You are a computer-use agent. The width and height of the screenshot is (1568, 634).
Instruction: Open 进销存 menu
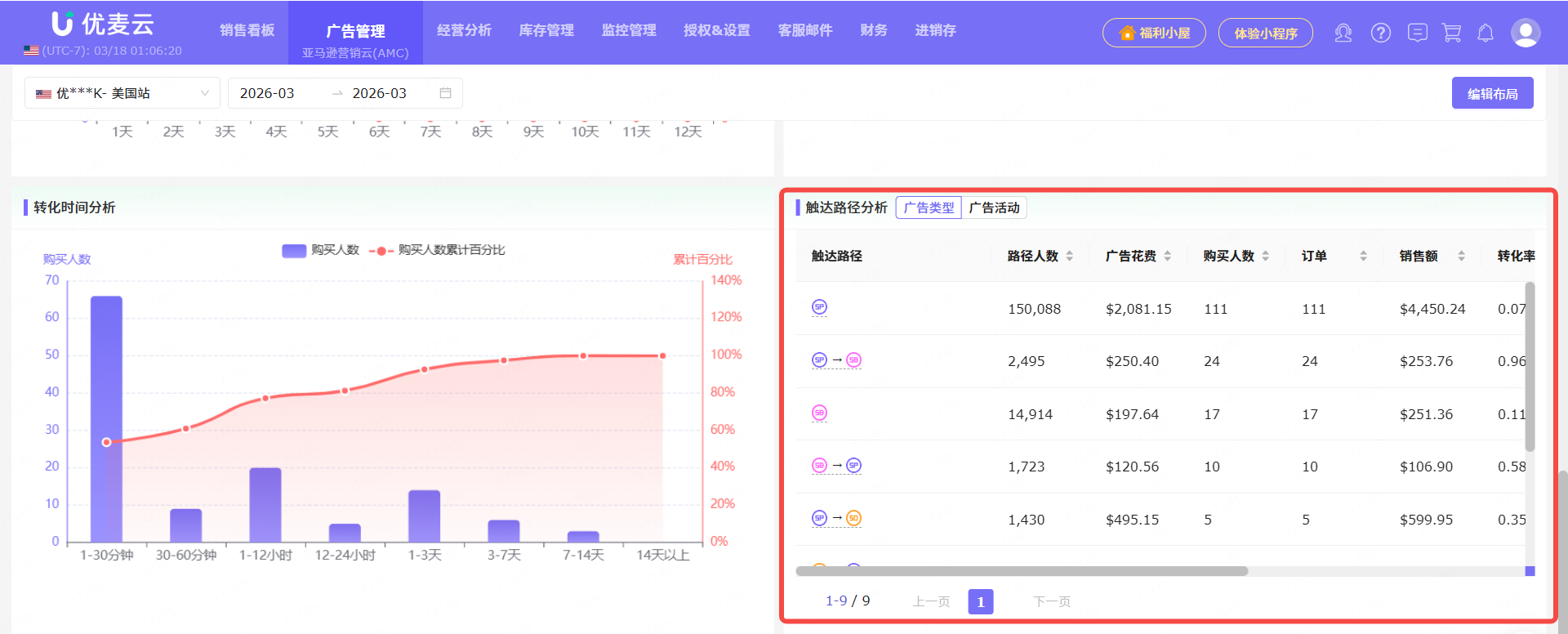pos(935,30)
